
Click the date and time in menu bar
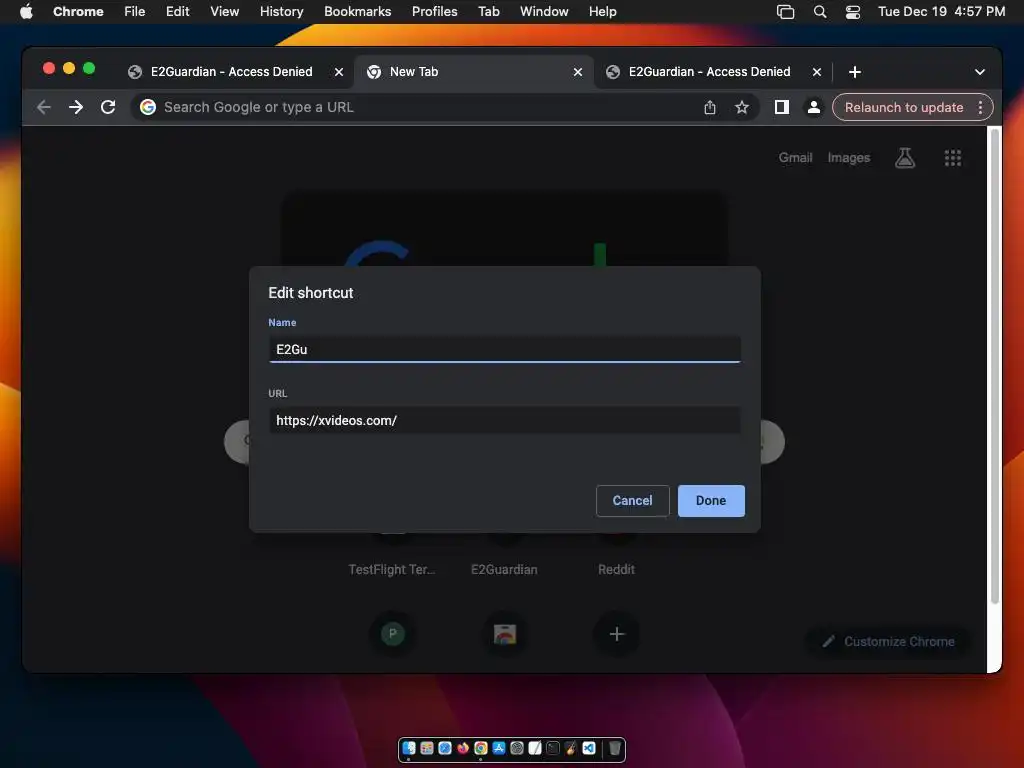coord(941,11)
